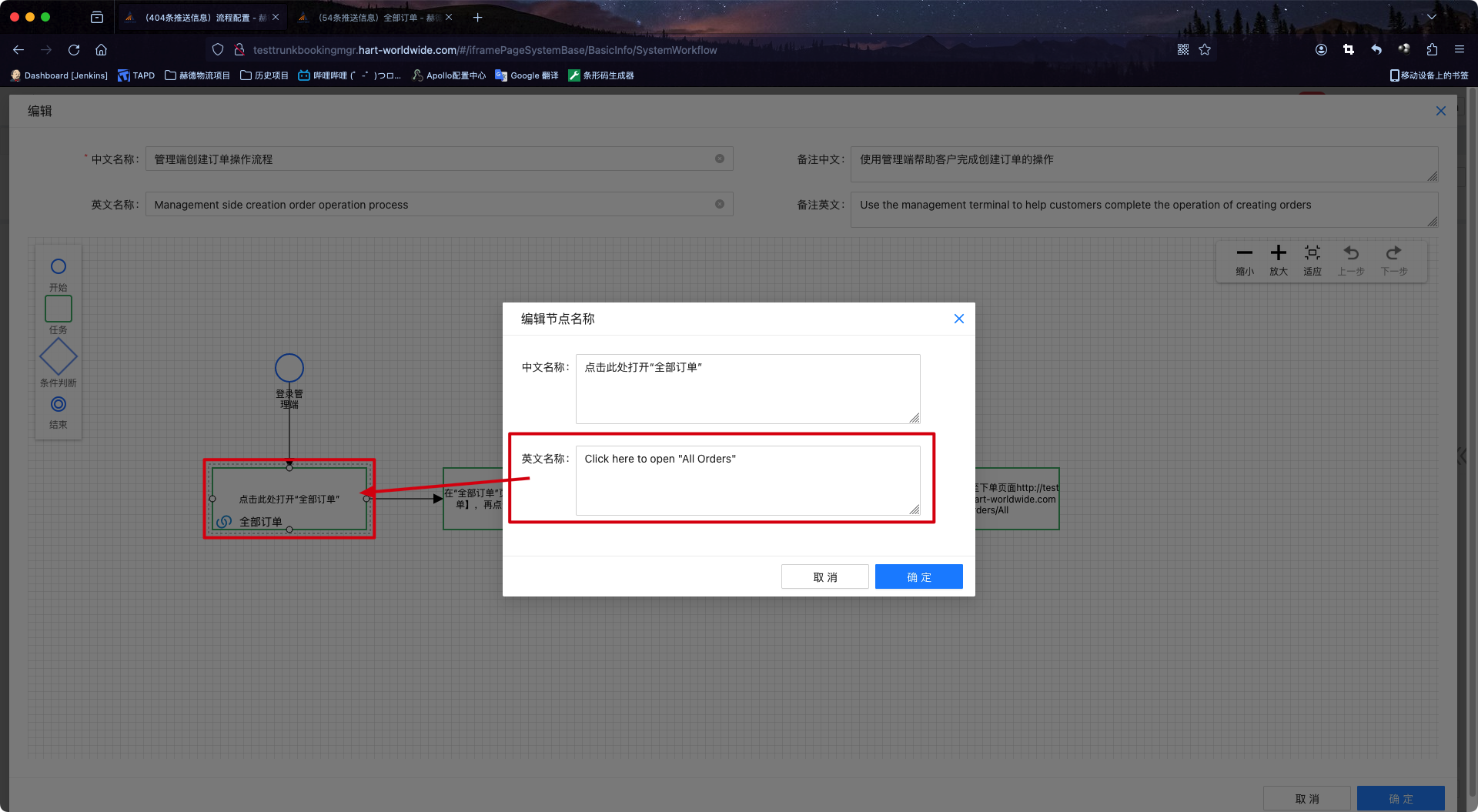Collapse the right panel with the edge chevron
This screenshot has width=1478, height=812.
1463,456
